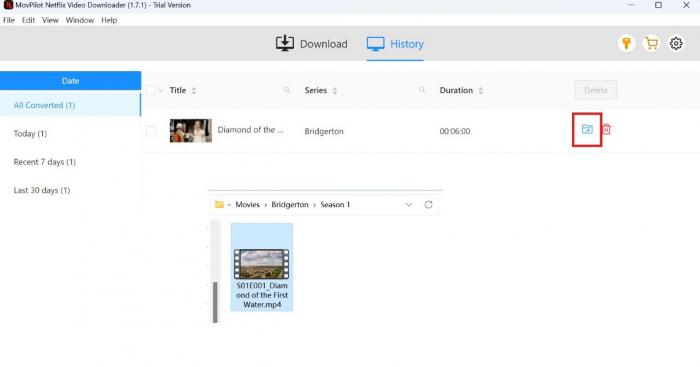Select the S01E001 video file thumbnail

(262, 264)
